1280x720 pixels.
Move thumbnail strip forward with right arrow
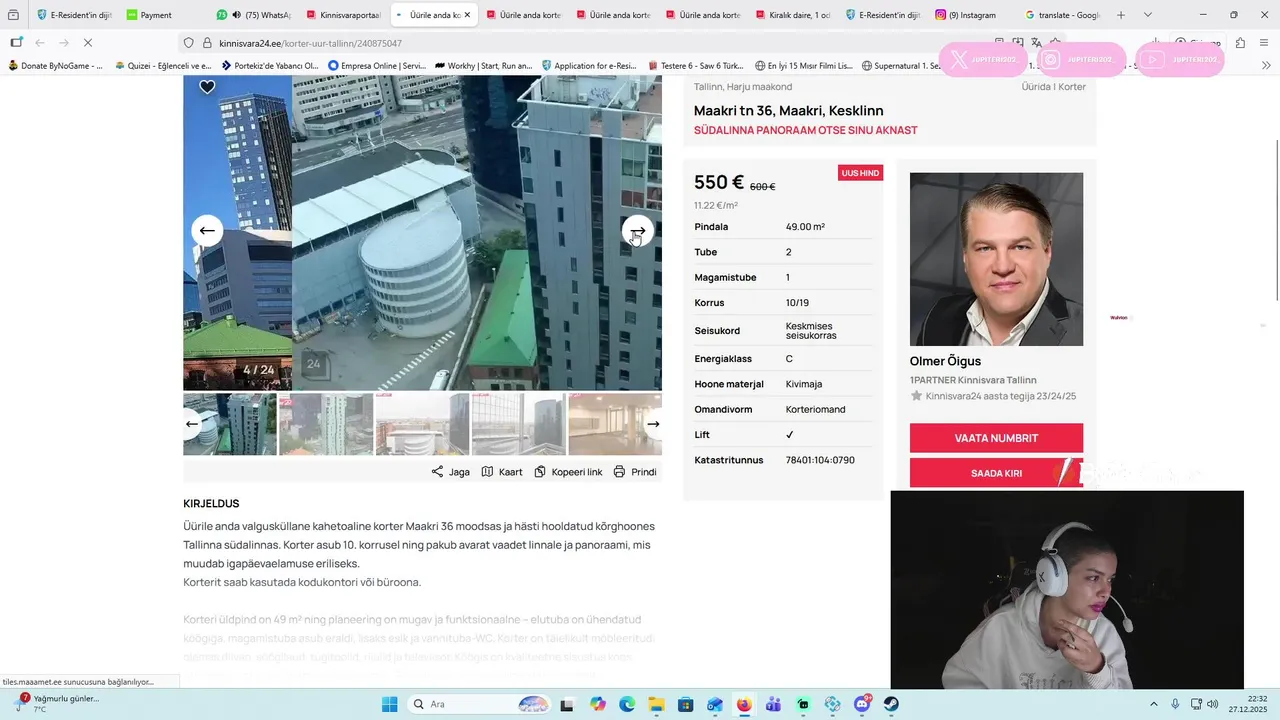pyautogui.click(x=653, y=424)
